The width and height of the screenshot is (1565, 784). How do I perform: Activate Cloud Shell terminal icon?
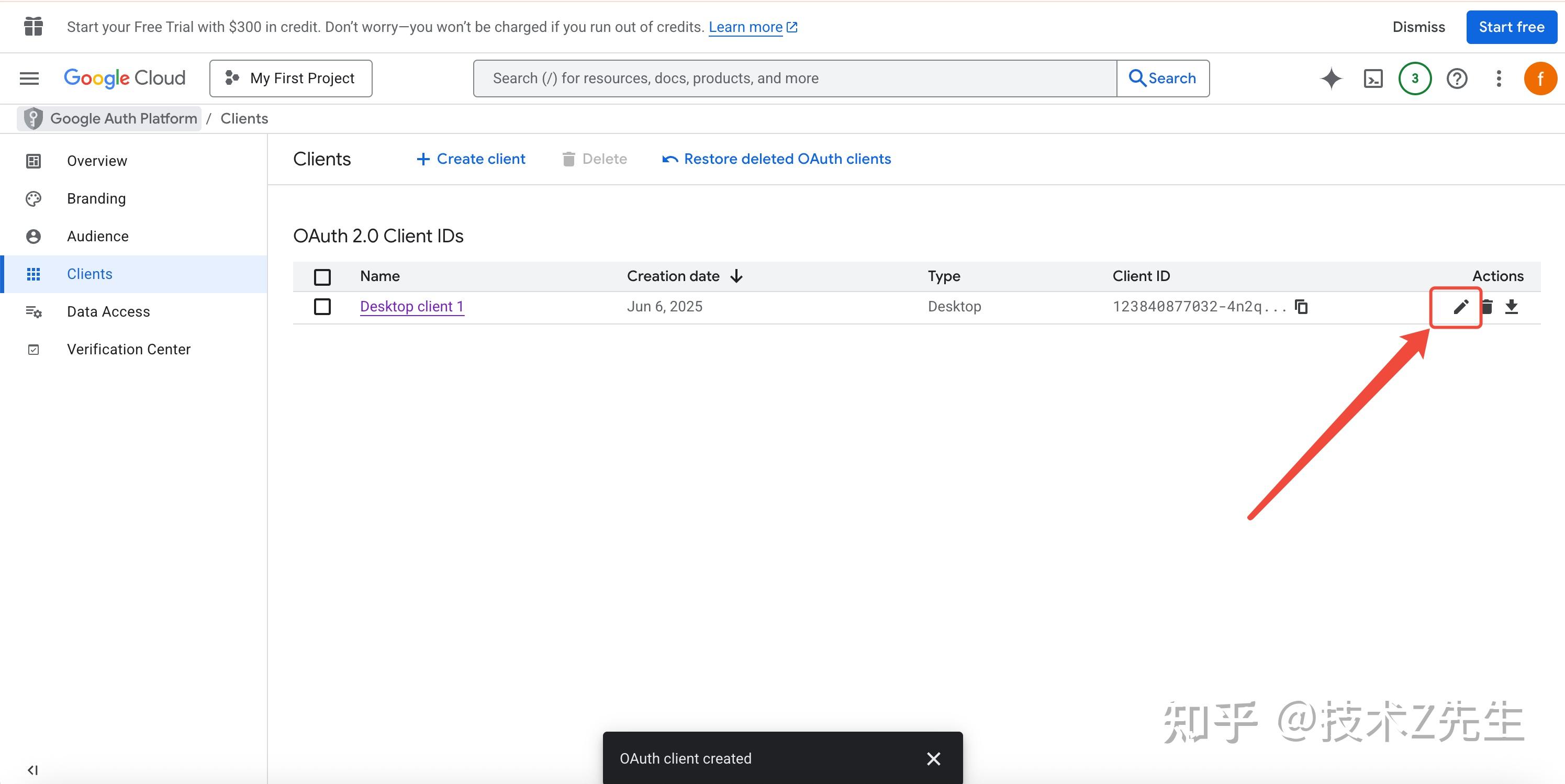(x=1373, y=79)
